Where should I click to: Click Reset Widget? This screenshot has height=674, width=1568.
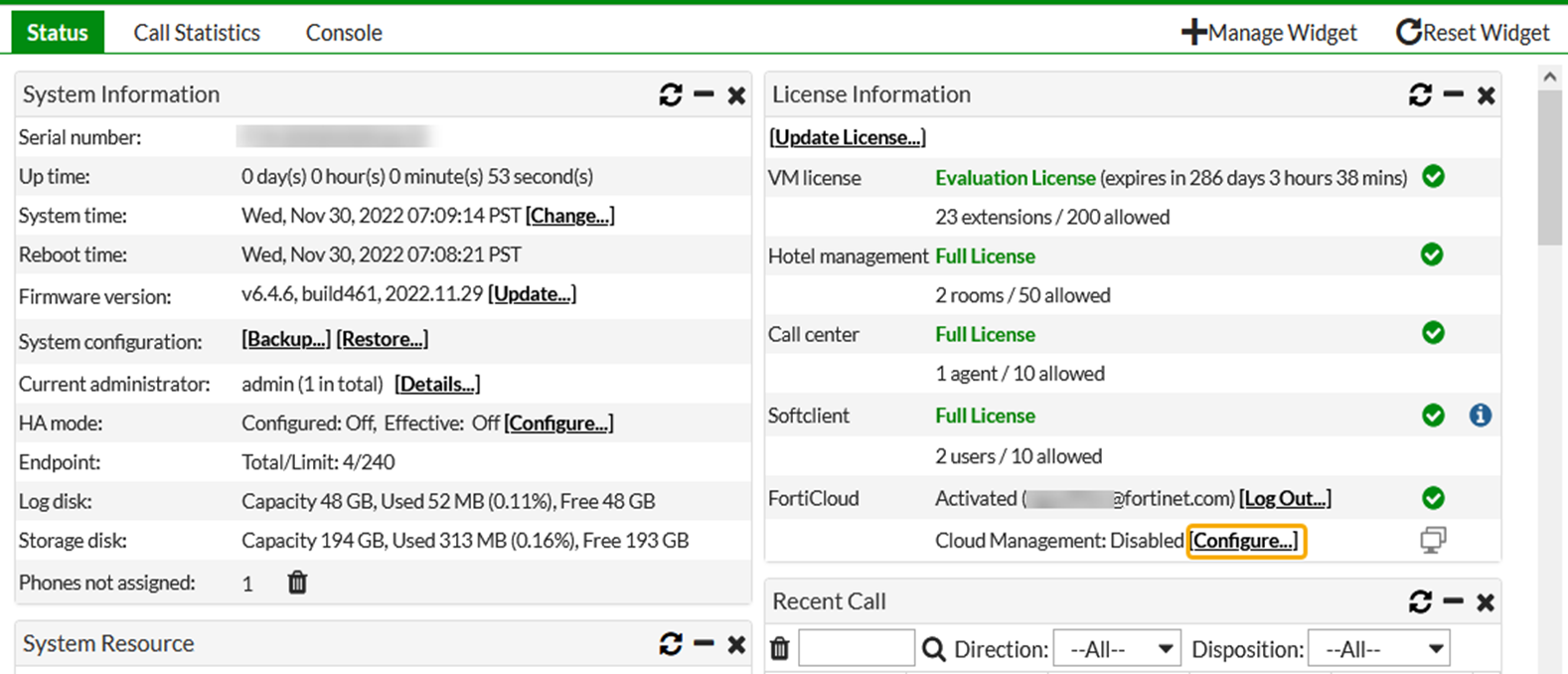tap(1473, 33)
